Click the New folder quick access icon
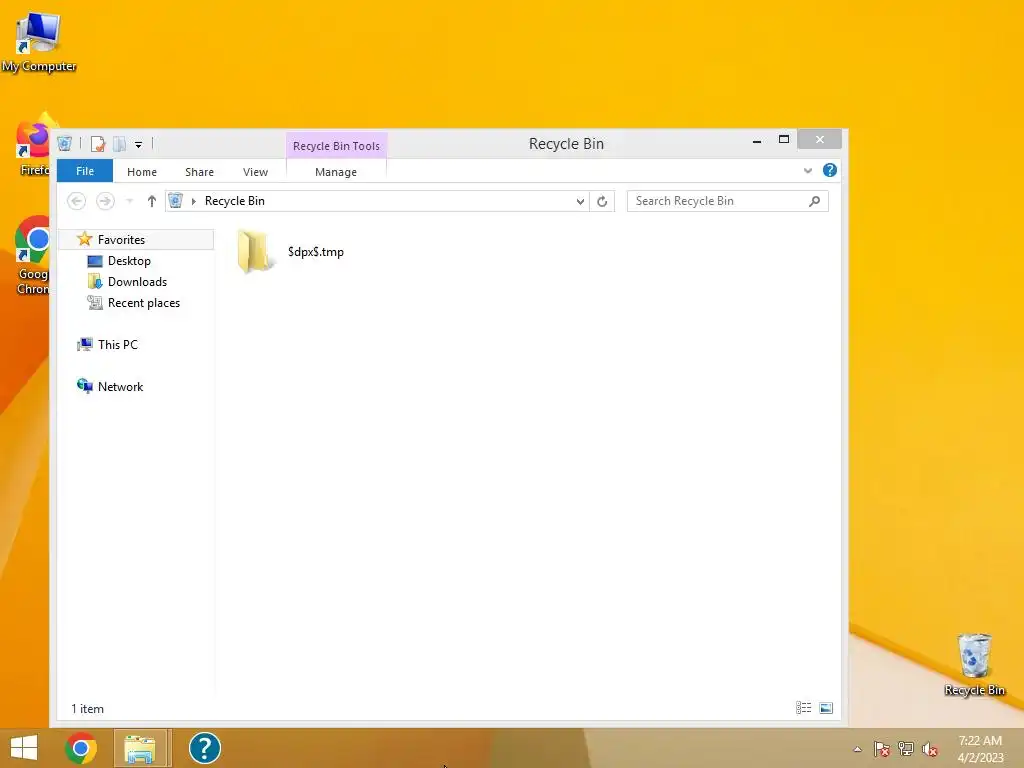Viewport: 1024px width, 768px height. 120,144
